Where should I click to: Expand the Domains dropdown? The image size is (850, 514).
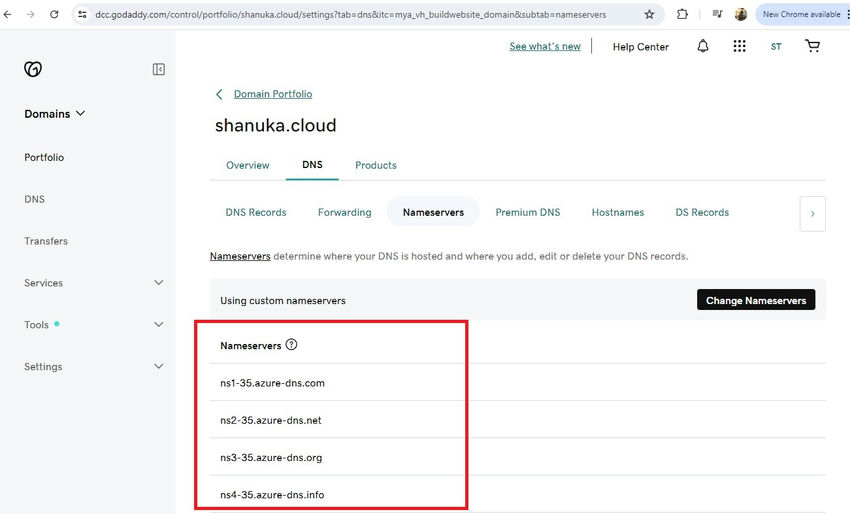(x=54, y=114)
